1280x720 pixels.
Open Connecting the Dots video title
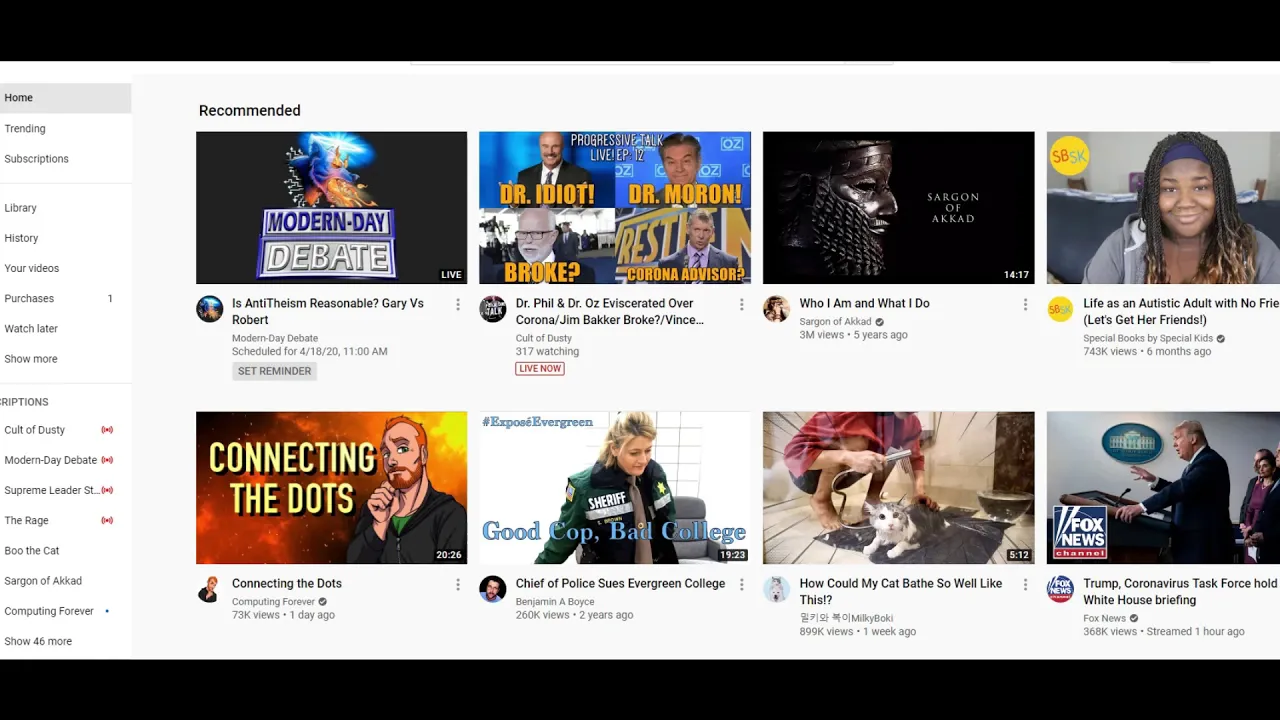tap(287, 583)
